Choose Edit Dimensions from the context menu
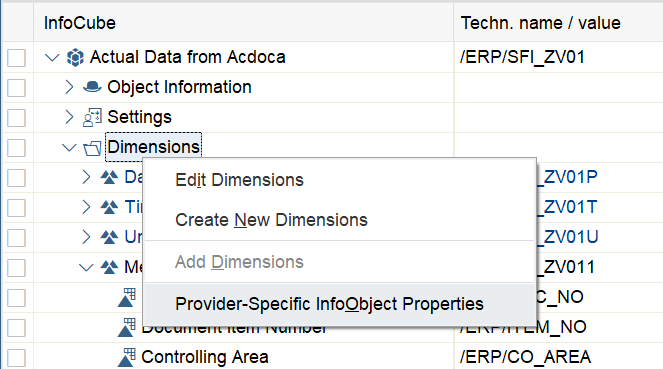663x369 pixels. (239, 180)
